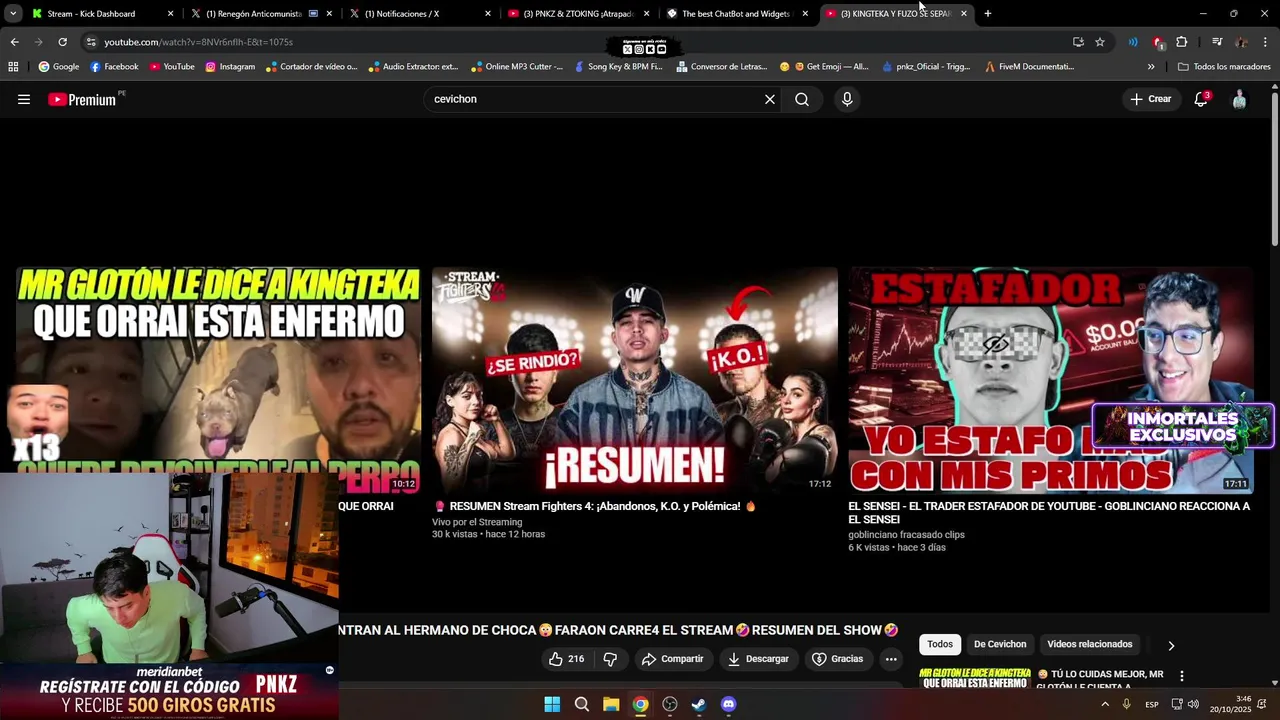This screenshot has width=1280, height=720.
Task: Open Instagram bookmark
Action: tap(230, 67)
